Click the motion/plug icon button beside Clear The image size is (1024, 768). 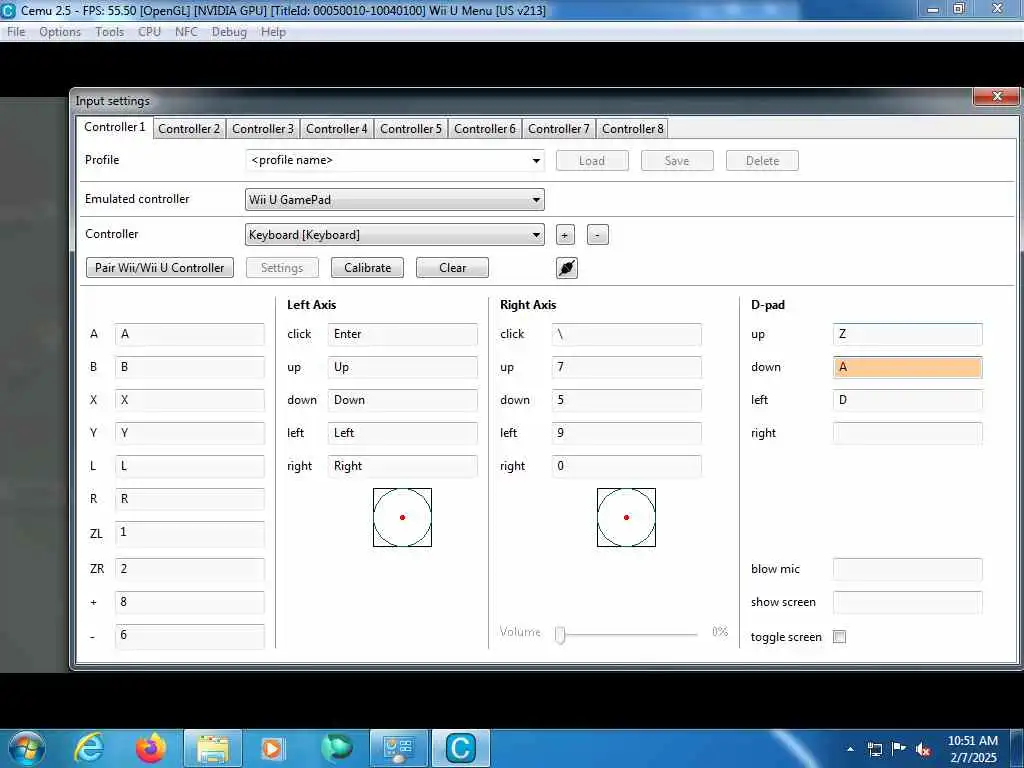pos(567,268)
